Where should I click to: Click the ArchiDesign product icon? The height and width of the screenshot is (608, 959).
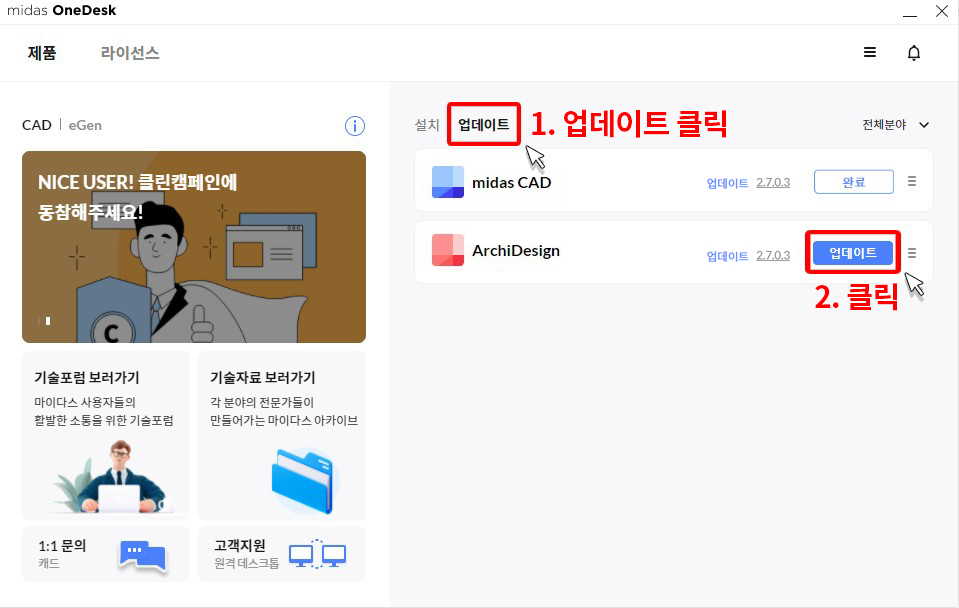pos(448,250)
